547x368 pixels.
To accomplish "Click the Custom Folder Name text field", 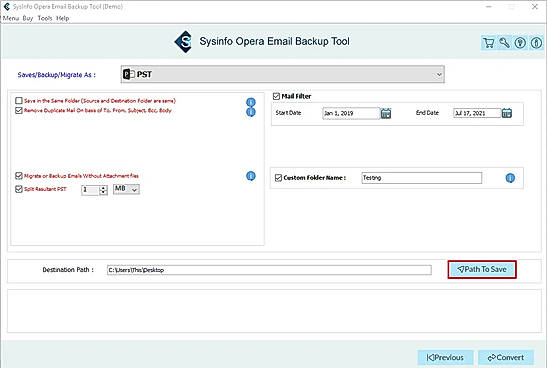I will pos(422,178).
